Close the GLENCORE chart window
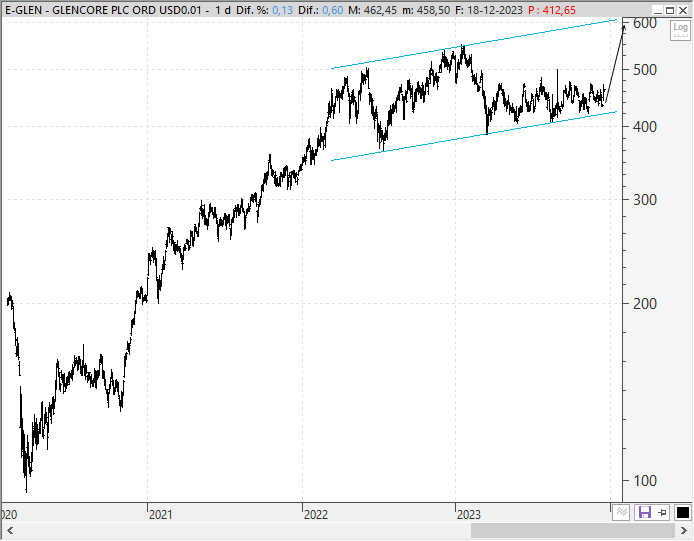The image size is (694, 541). (683, 10)
